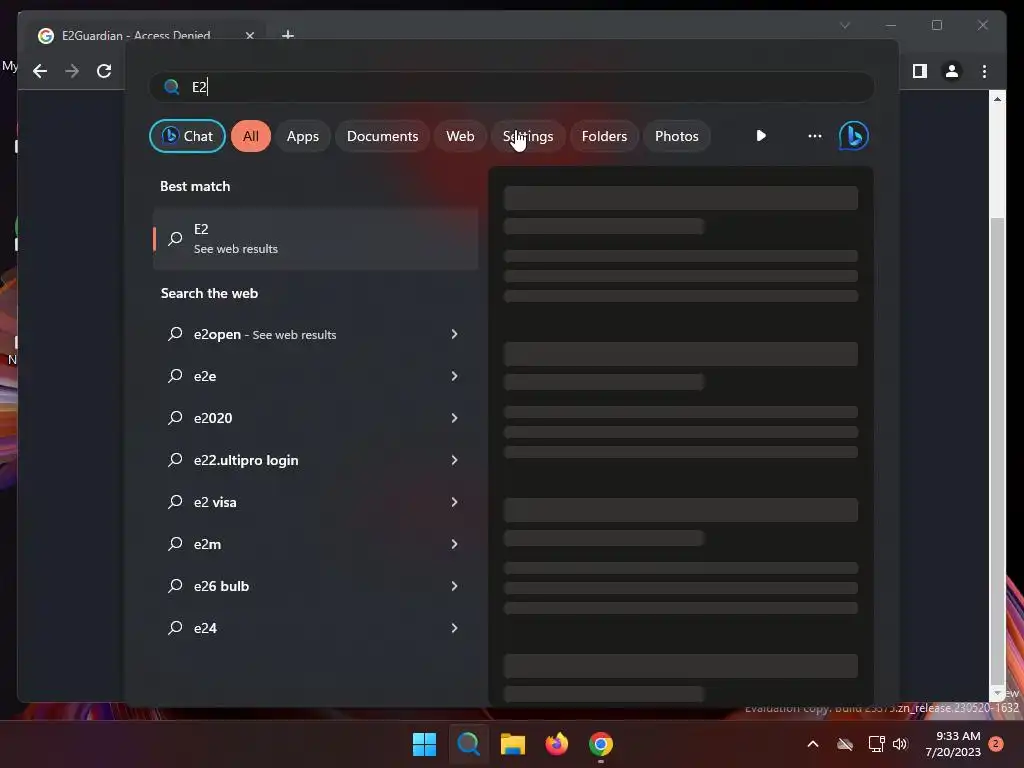The width and height of the screenshot is (1024, 768).
Task: Filter search results by Folders
Action: click(x=604, y=136)
